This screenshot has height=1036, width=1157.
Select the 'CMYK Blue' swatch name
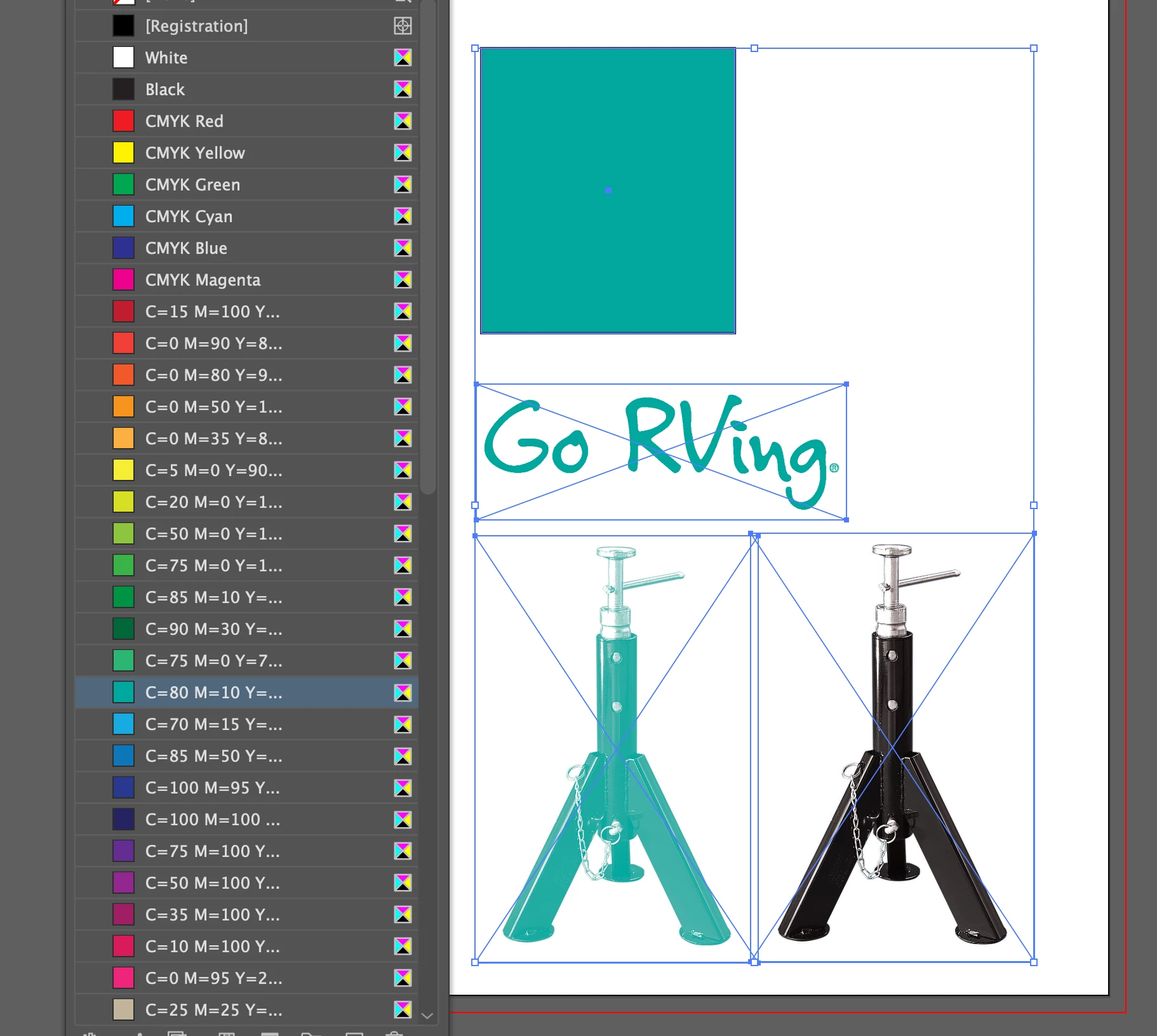click(186, 248)
